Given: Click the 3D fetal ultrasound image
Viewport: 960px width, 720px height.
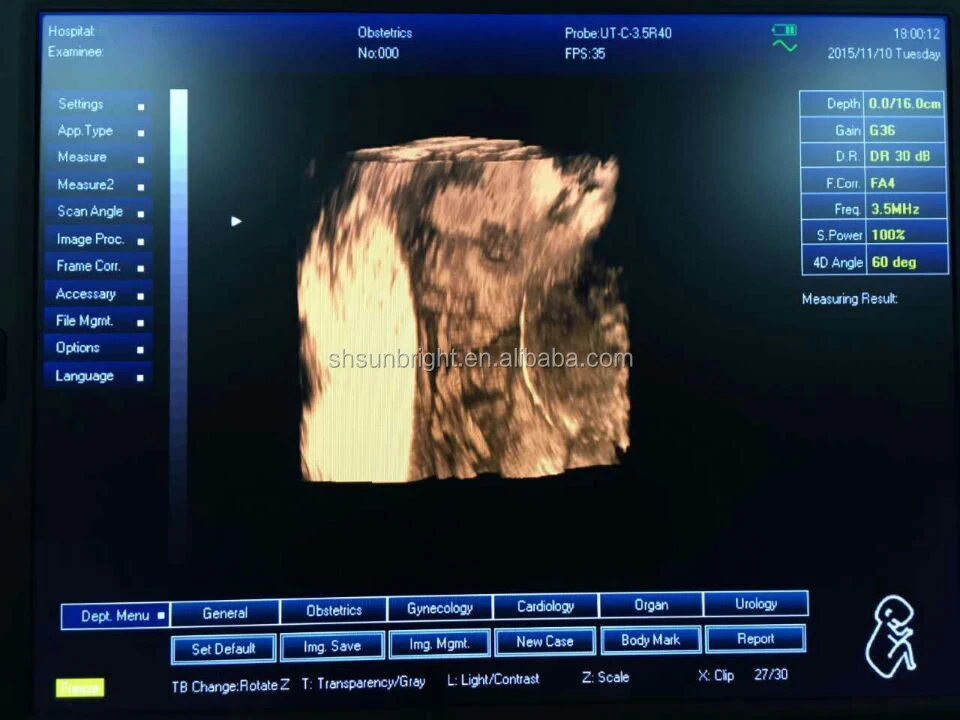Looking at the screenshot, I should pyautogui.click(x=463, y=310).
